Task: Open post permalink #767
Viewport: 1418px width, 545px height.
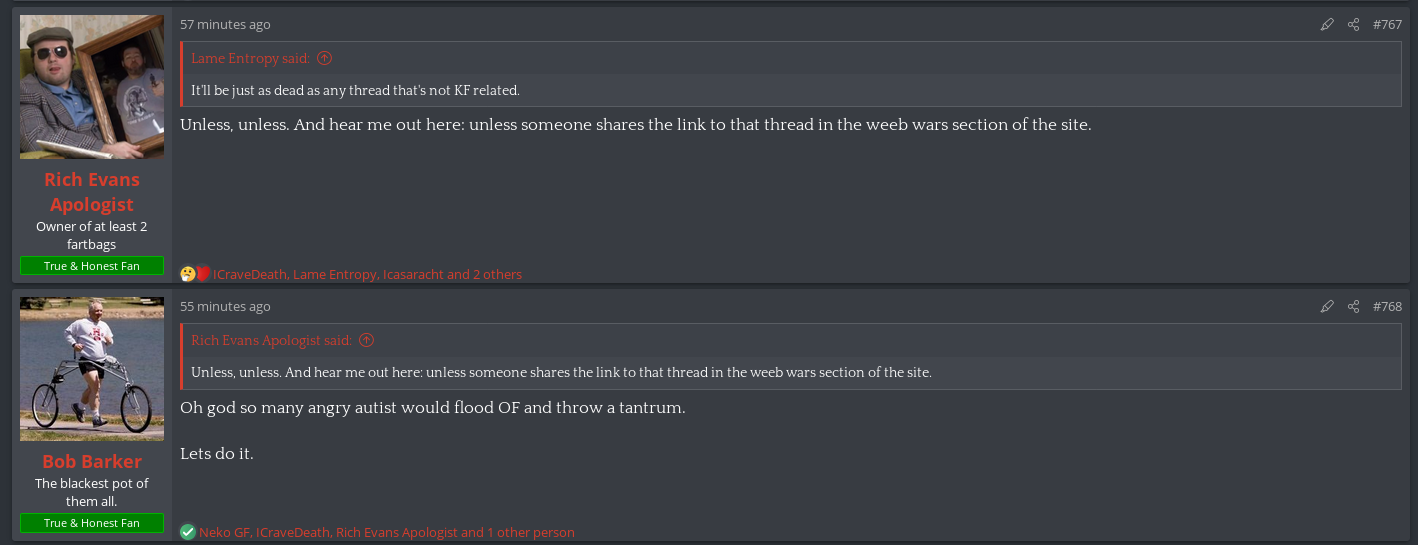Action: (x=1387, y=25)
